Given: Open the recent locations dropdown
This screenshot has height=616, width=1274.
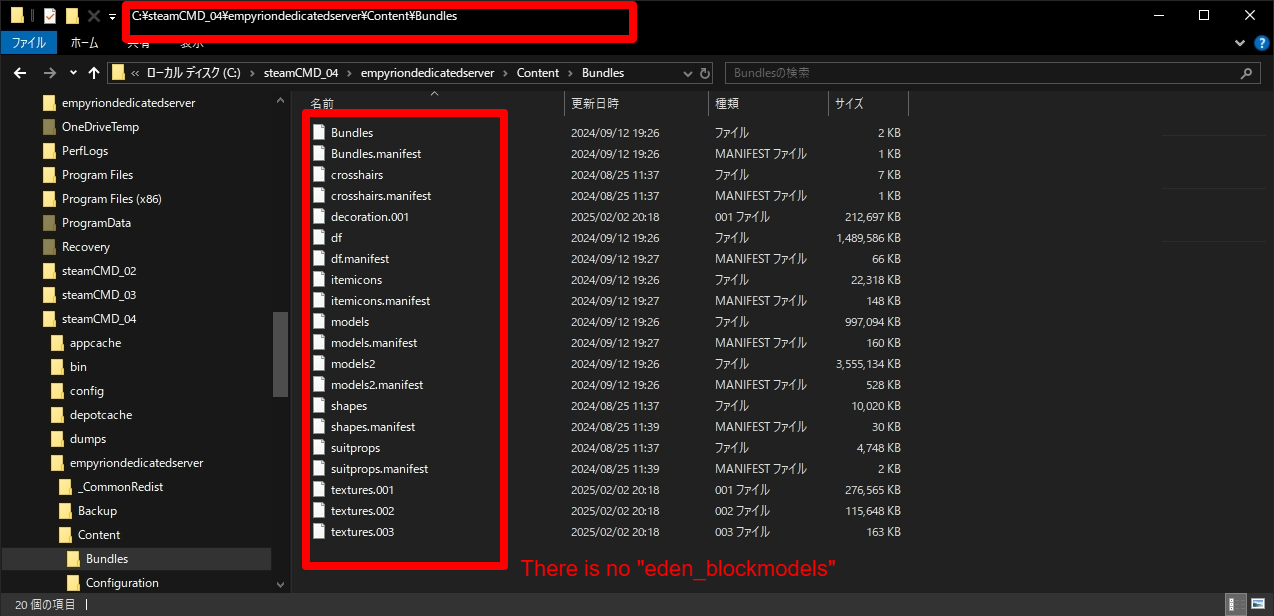Looking at the screenshot, I should pyautogui.click(x=73, y=73).
